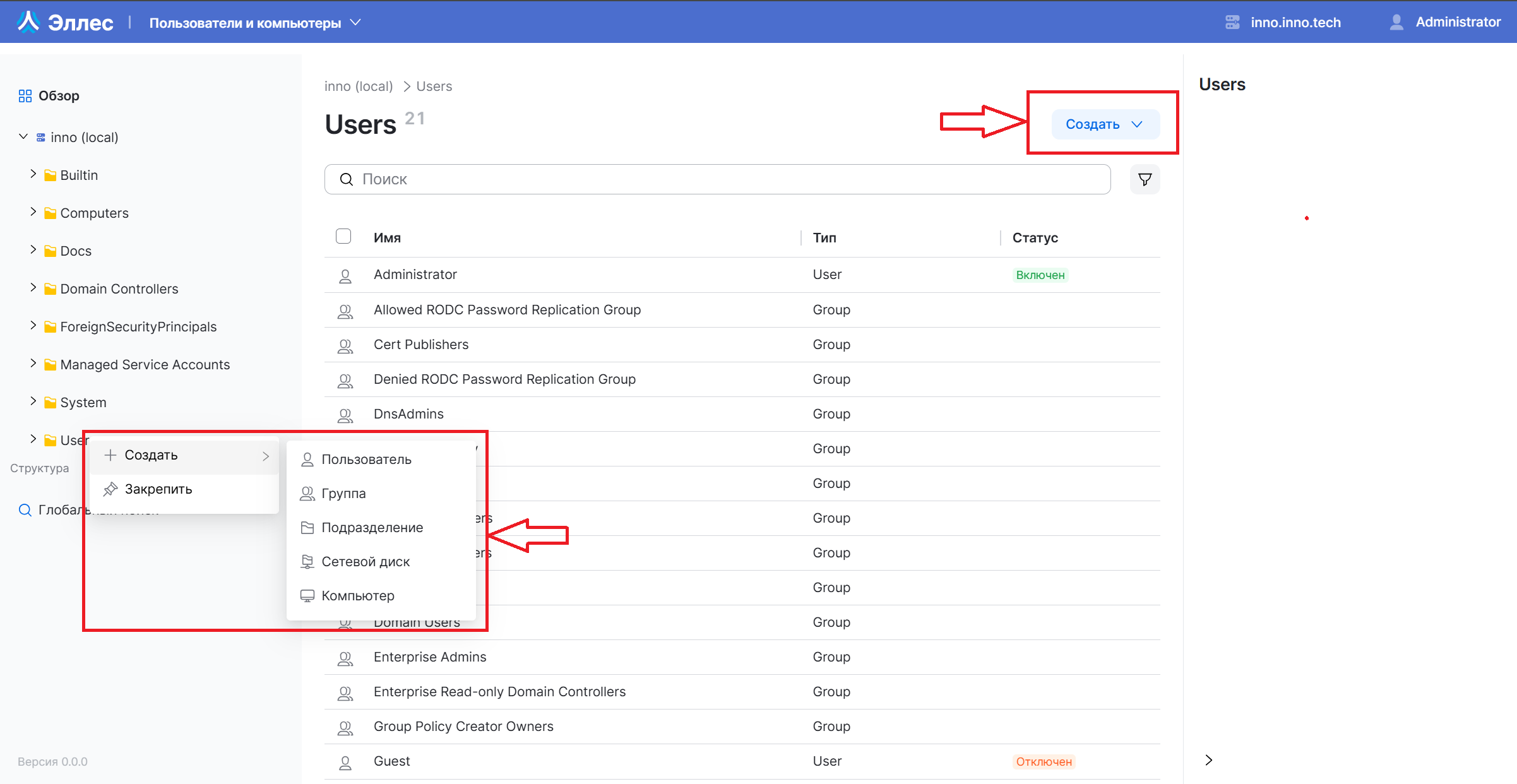
Task: Click the Эллес logo icon
Action: point(28,22)
